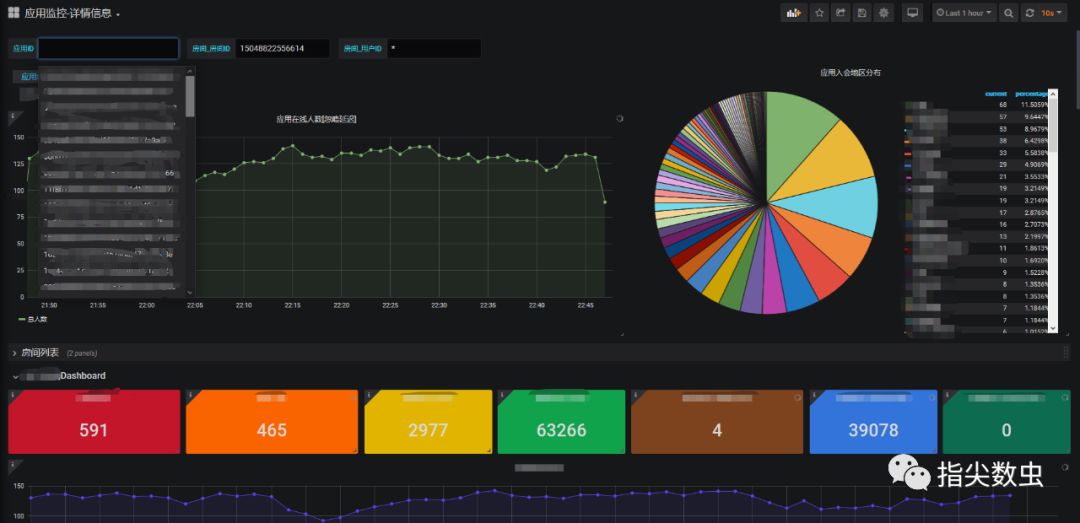The height and width of the screenshot is (523, 1080).
Task: Focus the 应用ID input field
Action: pyautogui.click(x=108, y=48)
